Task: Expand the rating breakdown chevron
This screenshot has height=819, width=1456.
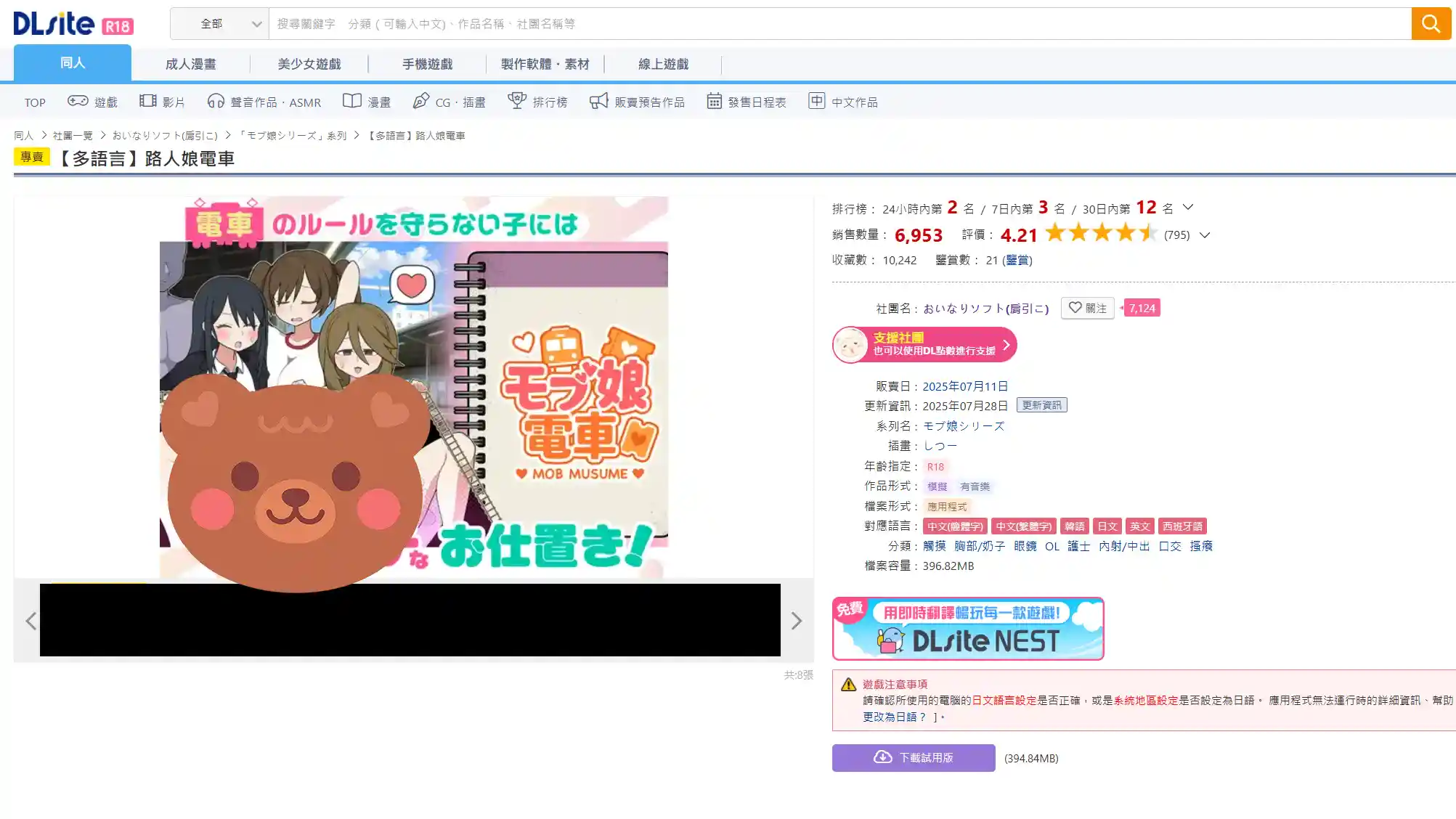Action: coord(1205,235)
